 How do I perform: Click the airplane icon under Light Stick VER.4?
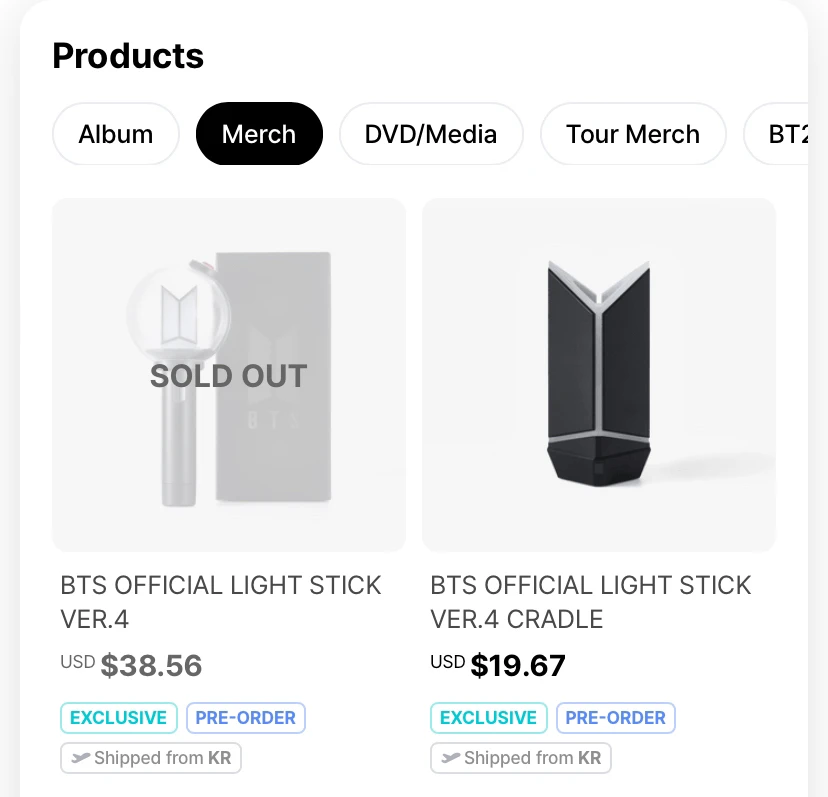click(80, 758)
